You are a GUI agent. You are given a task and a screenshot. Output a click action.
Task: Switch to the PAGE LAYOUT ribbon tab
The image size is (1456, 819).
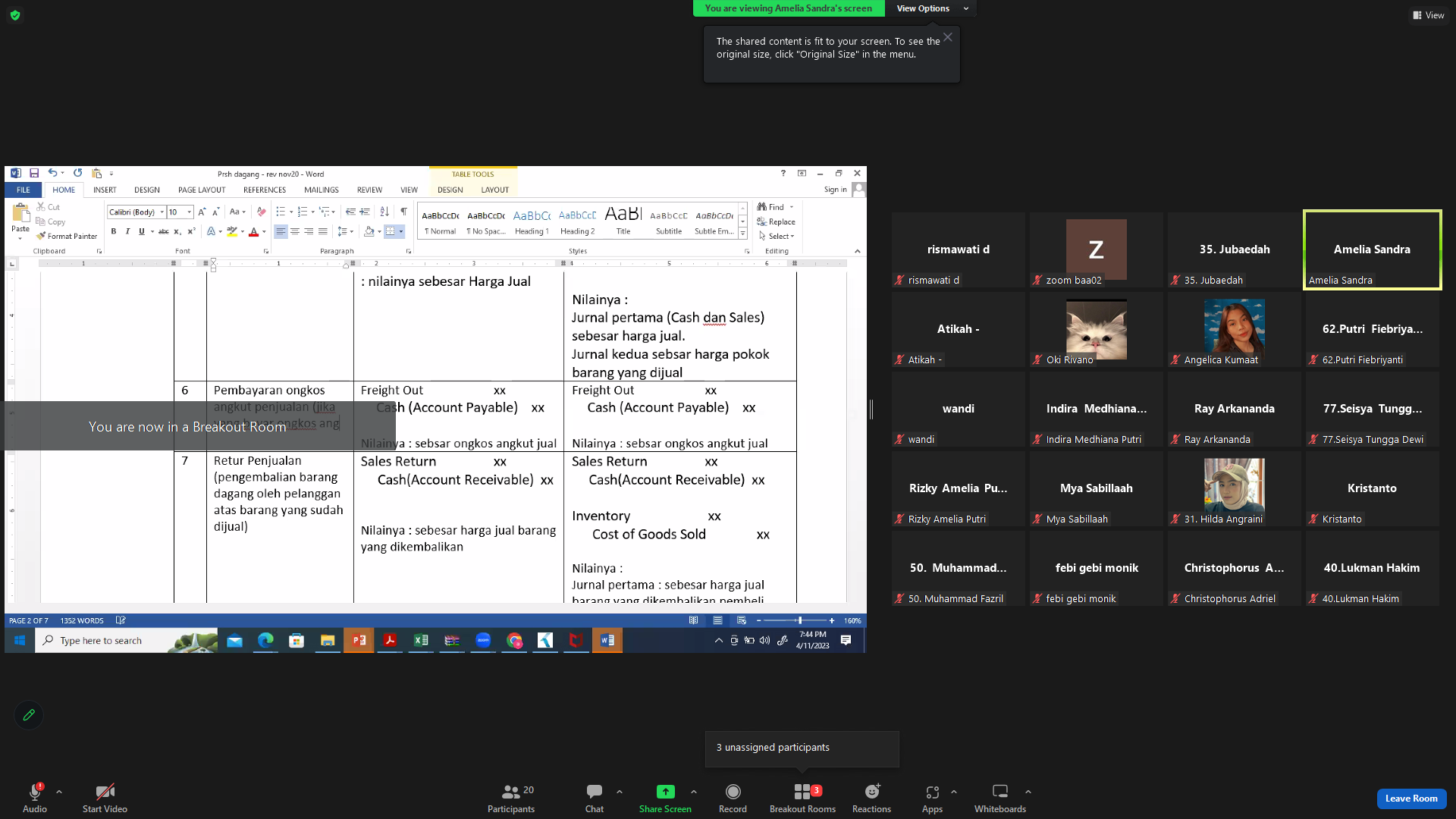click(202, 190)
